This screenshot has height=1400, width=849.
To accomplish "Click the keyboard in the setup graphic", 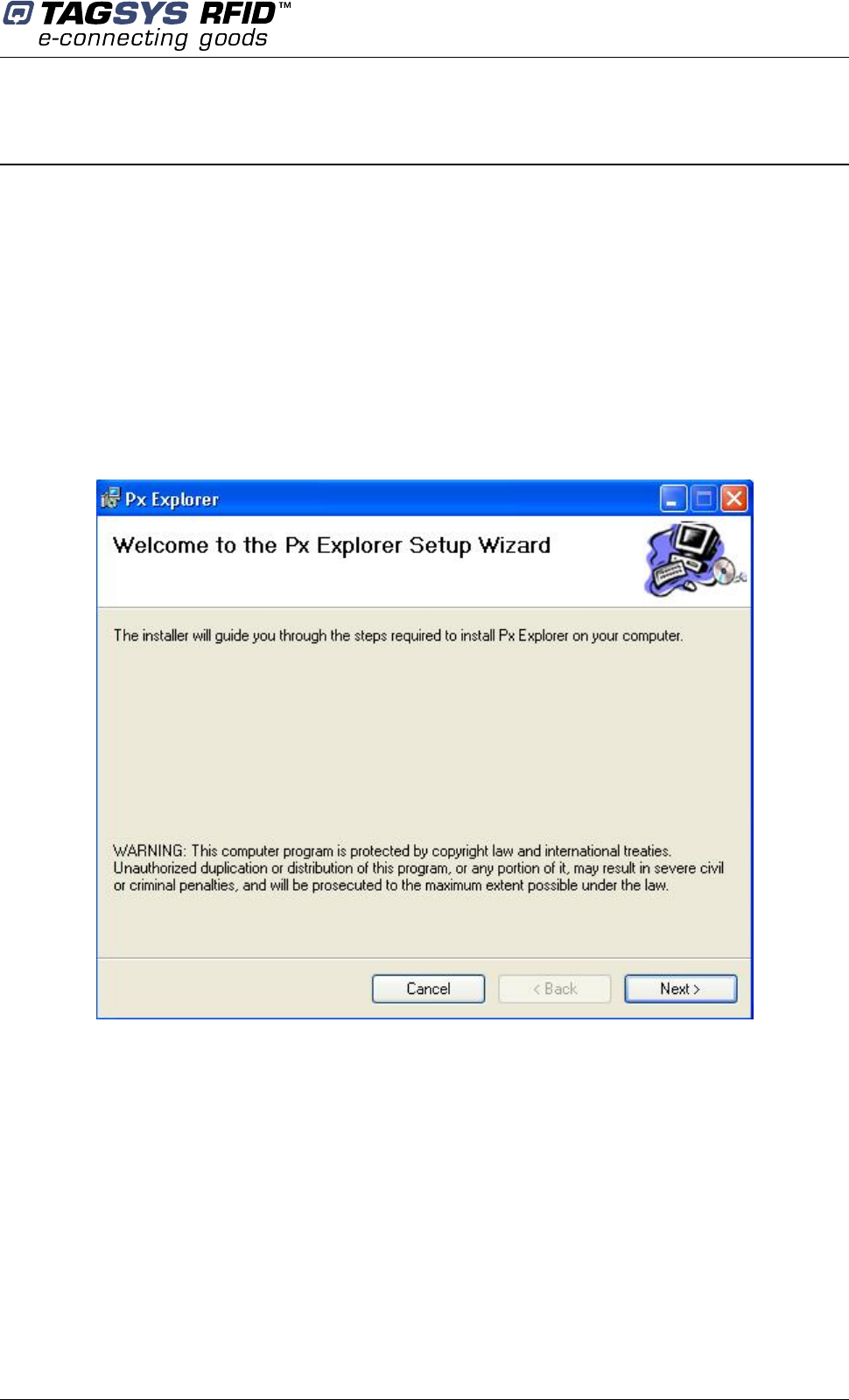I will pyautogui.click(x=670, y=574).
